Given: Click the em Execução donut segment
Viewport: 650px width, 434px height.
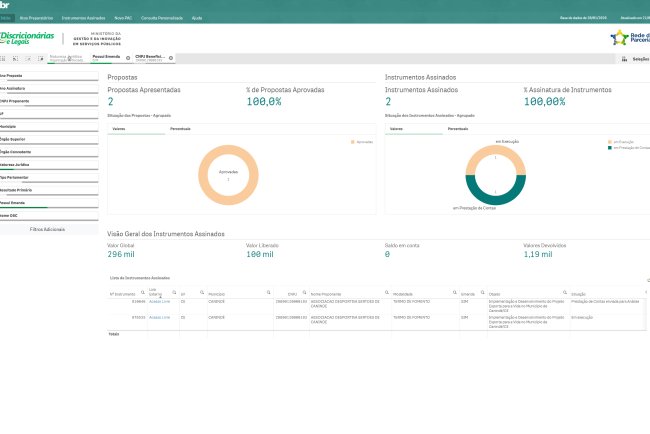Looking at the screenshot, I should point(496,150).
